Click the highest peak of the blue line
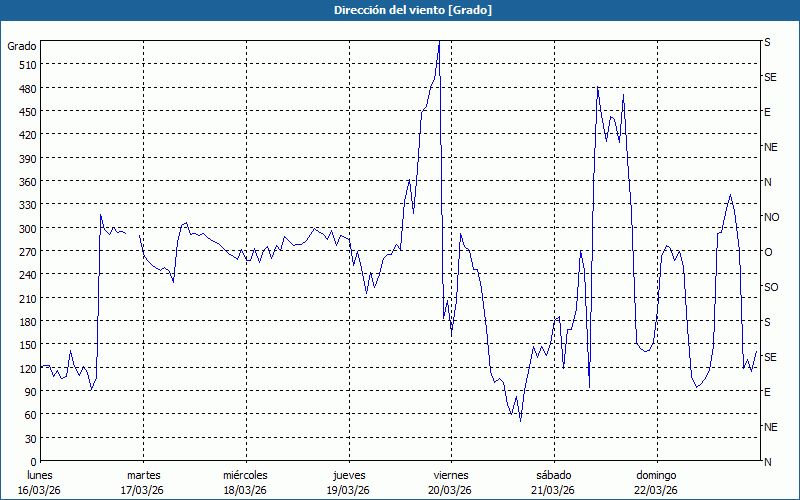Image resolution: width=800 pixels, height=500 pixels. pos(439,43)
